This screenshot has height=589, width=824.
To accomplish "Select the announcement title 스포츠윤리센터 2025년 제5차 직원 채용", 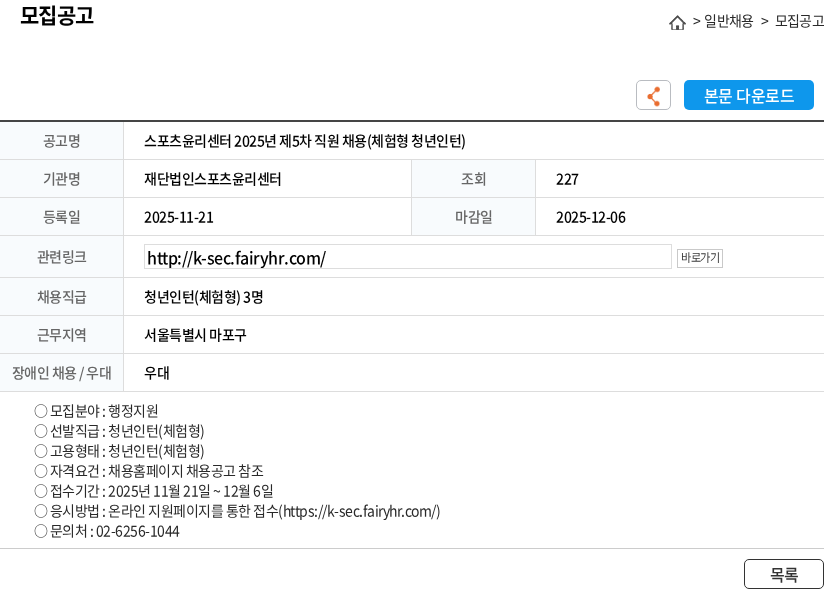I will pos(304,141).
